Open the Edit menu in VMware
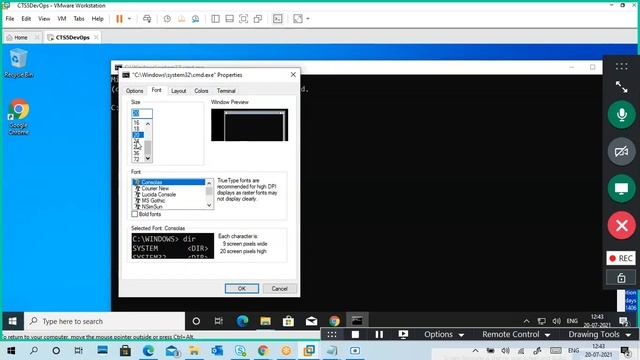 [x=26, y=19]
